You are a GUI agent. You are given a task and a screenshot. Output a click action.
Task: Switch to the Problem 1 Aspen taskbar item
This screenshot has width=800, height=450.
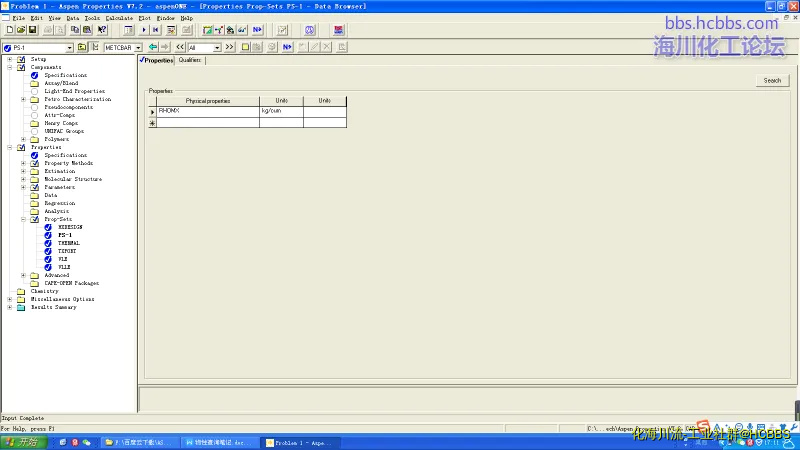coord(301,443)
